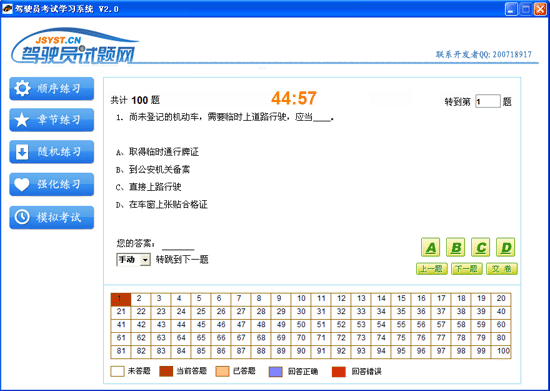
Task: Click the 回答正确 blue legend swatch
Action: tap(275, 371)
